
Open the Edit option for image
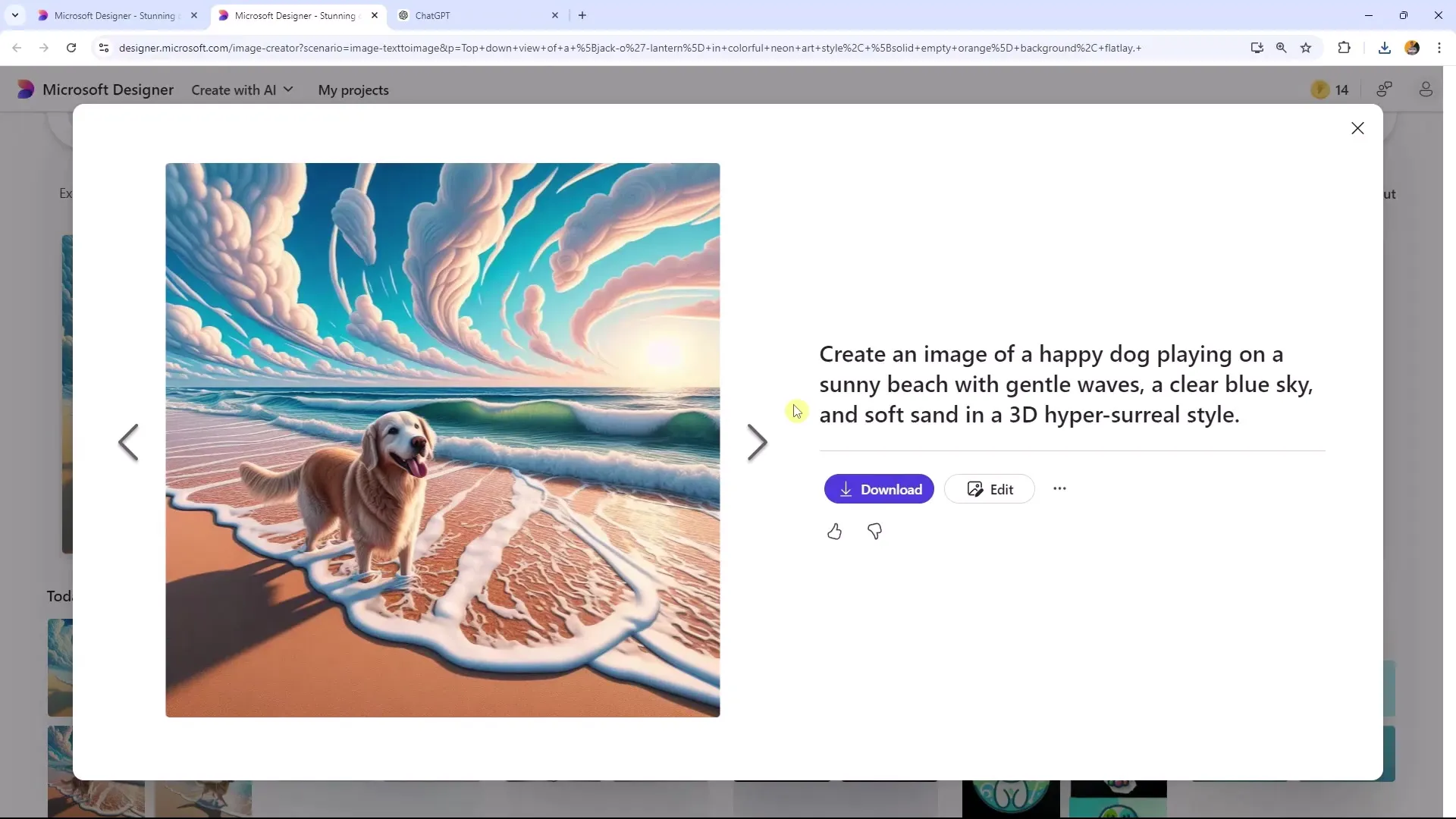point(990,489)
